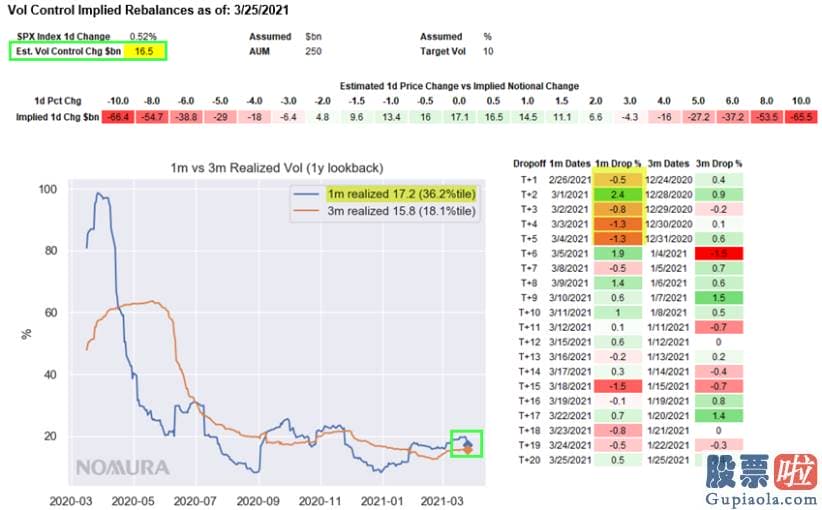
Task: Click the 1.4 1m Drop cell for 3/9/2021
Action: (618, 283)
